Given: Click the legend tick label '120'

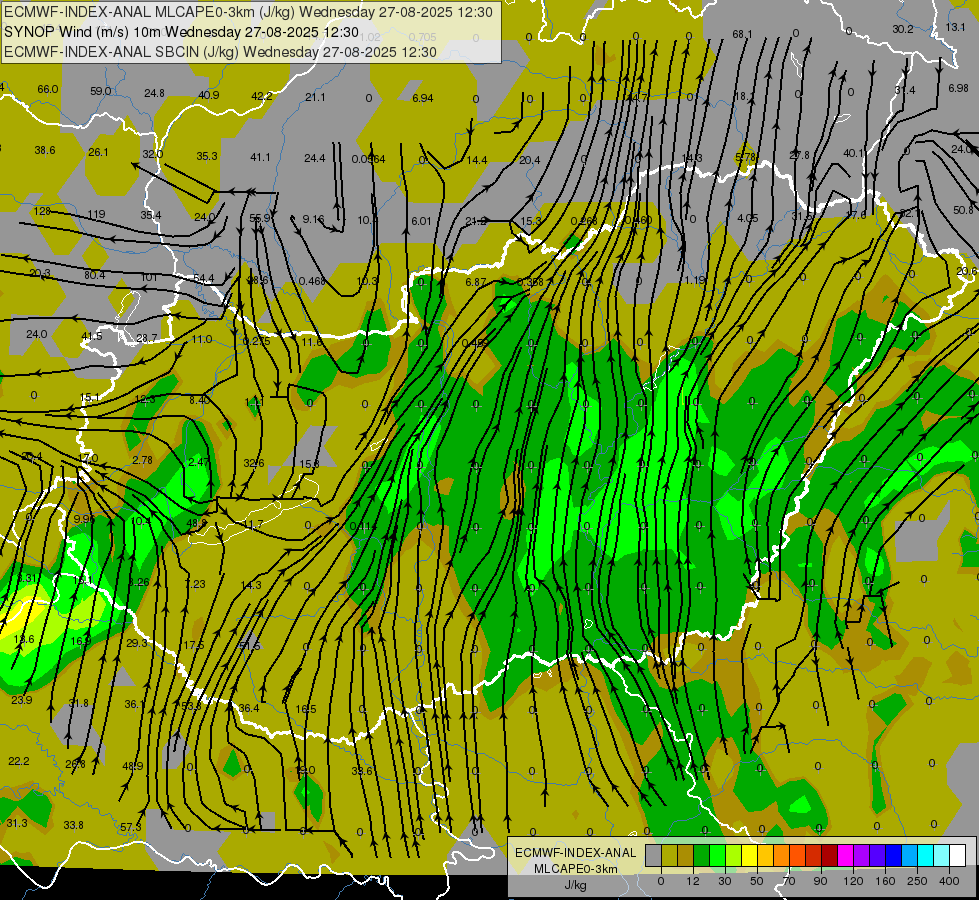Looking at the screenshot, I should click(x=853, y=881).
